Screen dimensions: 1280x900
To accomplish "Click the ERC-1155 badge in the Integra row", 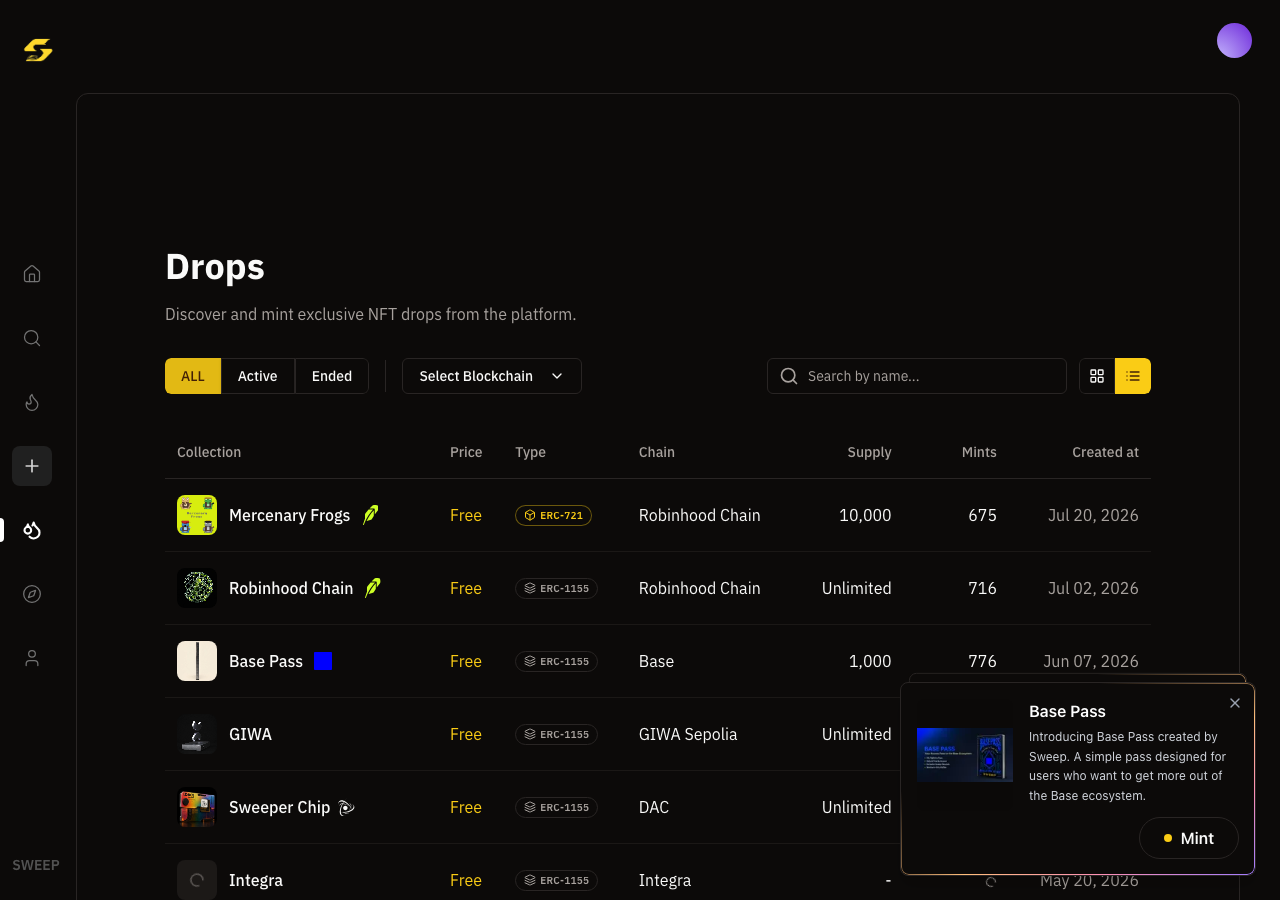I will 556,880.
